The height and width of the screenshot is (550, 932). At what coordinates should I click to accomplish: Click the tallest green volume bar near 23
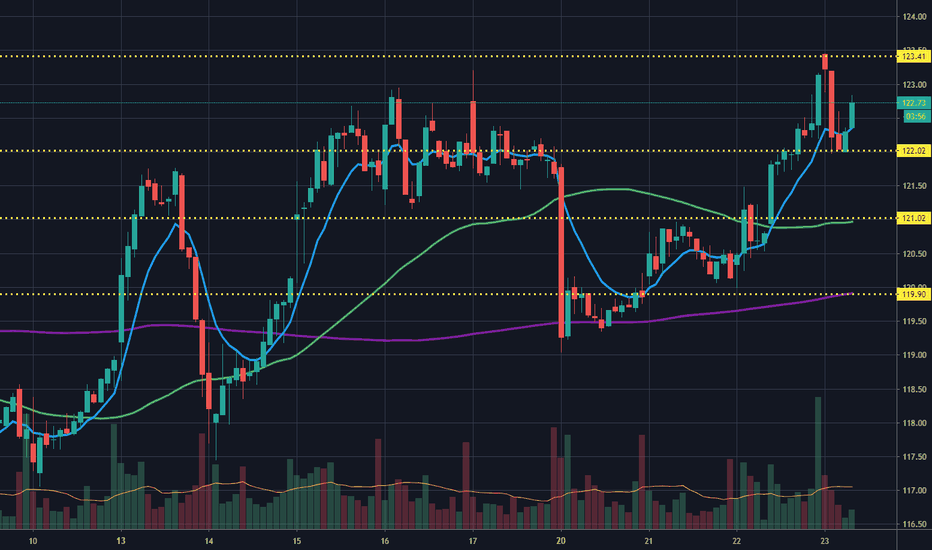818,463
